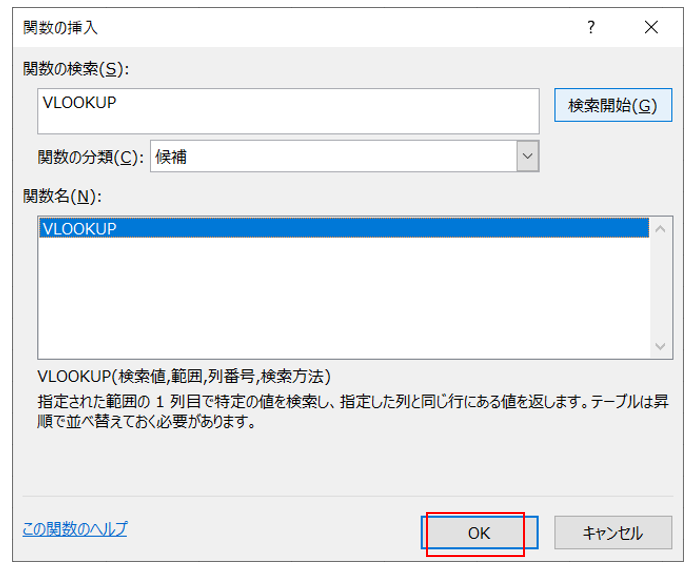Click the function list vertical scrollbar track
Screen dimensions: 696x577
pyautogui.click(x=662, y=288)
